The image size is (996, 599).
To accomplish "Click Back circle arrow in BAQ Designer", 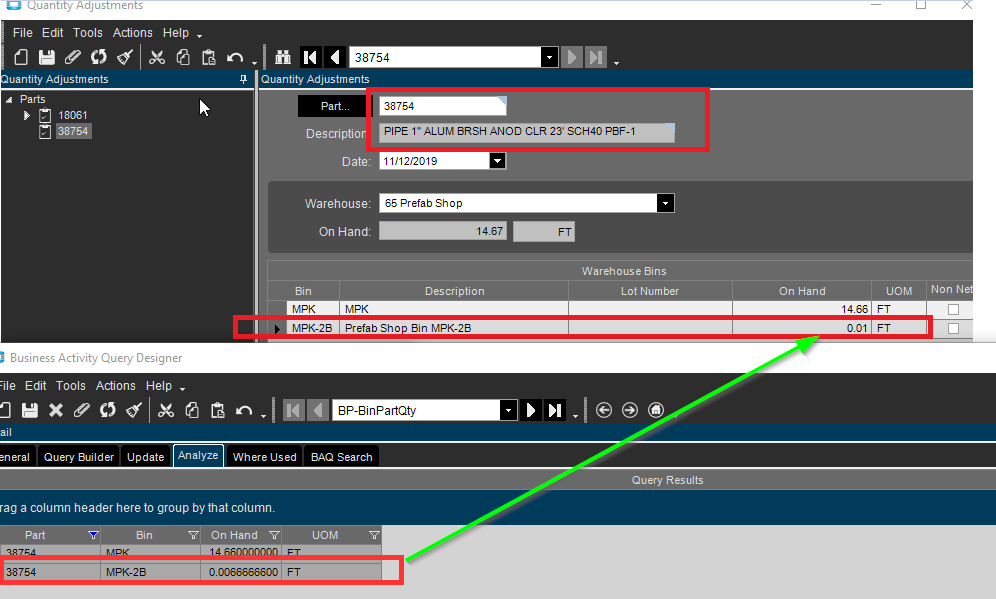I will coord(603,410).
